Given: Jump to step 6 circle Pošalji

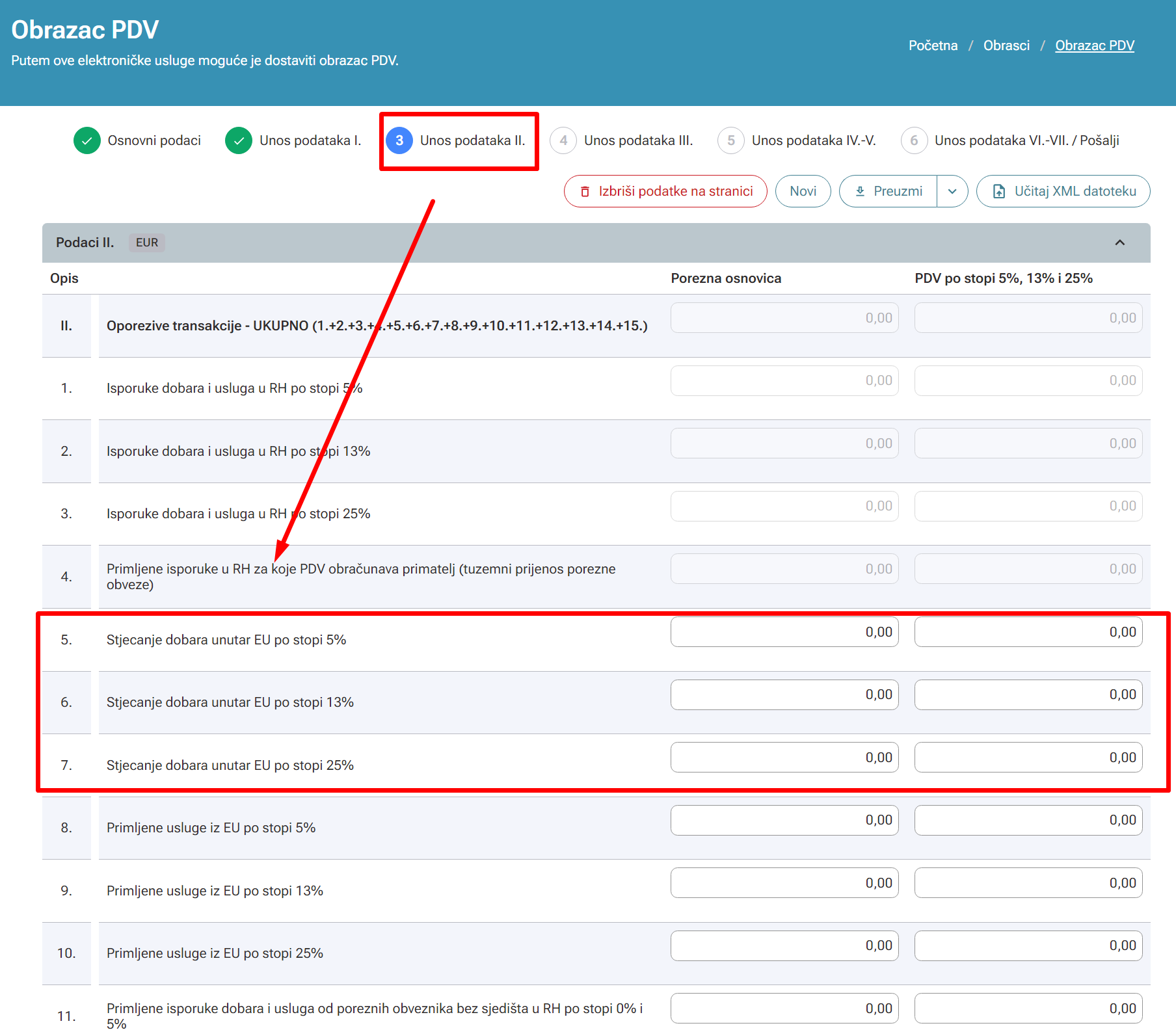Looking at the screenshot, I should click(x=914, y=140).
